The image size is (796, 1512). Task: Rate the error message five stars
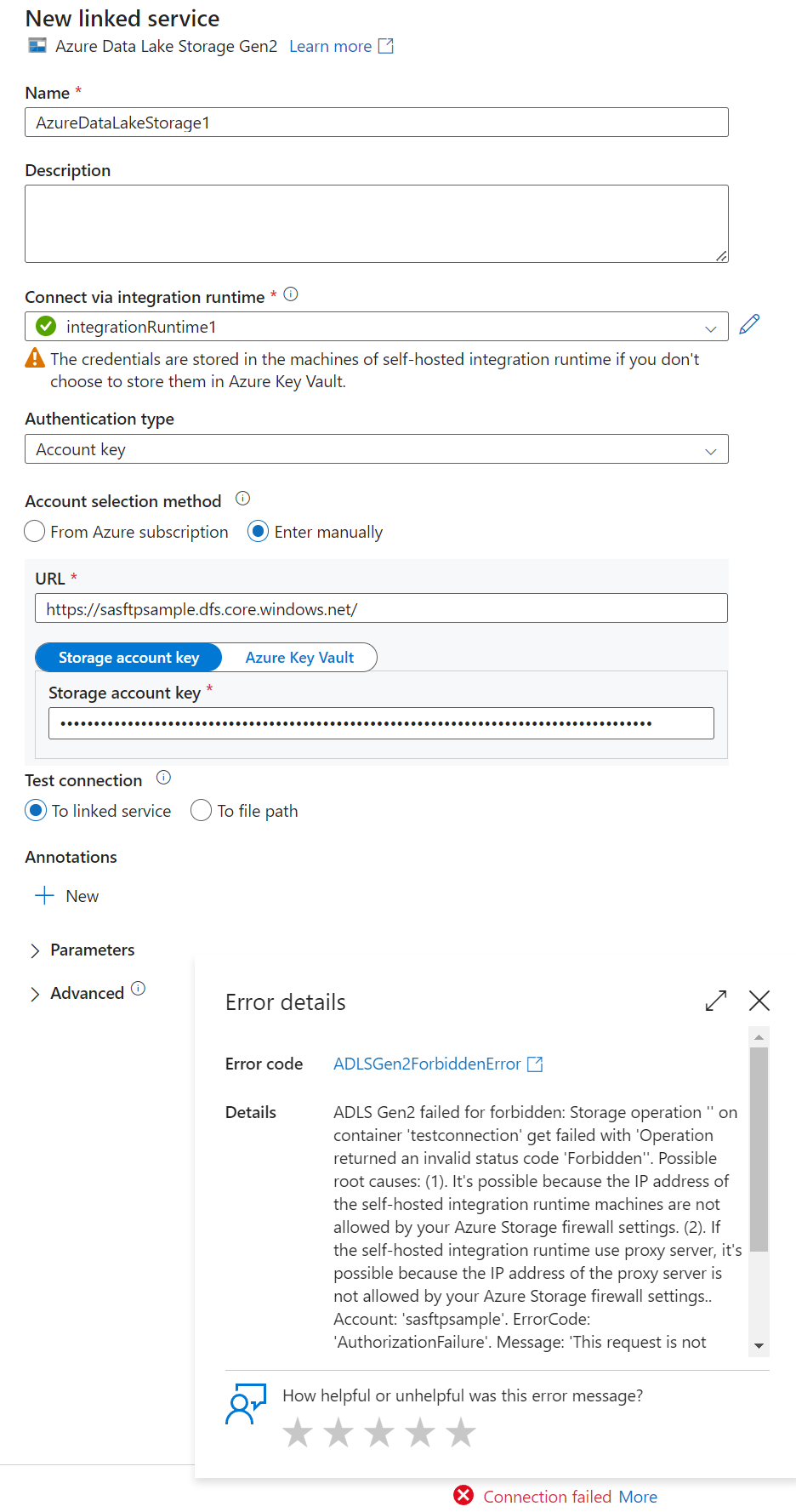[461, 1433]
